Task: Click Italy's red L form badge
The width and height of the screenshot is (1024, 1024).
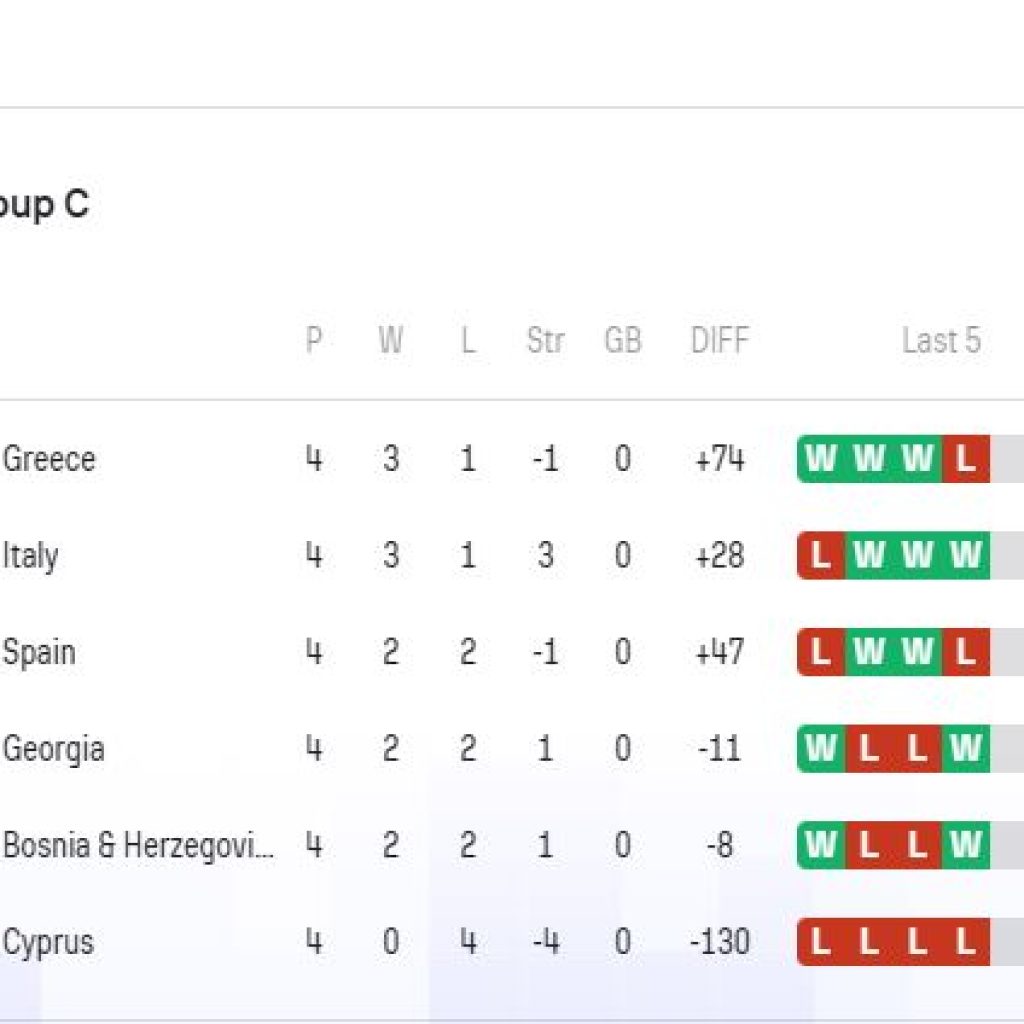Action: pyautogui.click(x=821, y=556)
